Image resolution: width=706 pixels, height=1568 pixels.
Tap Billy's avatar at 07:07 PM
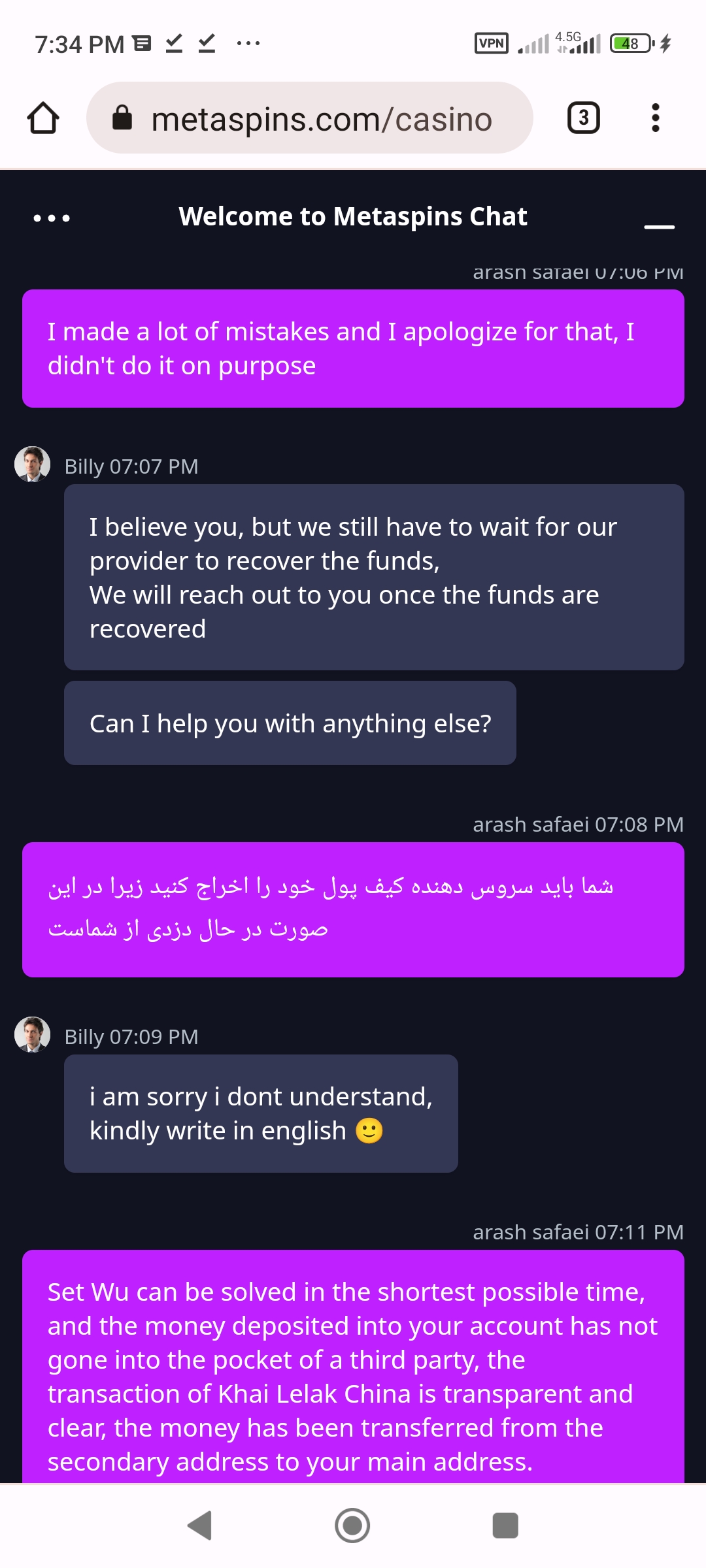(33, 465)
